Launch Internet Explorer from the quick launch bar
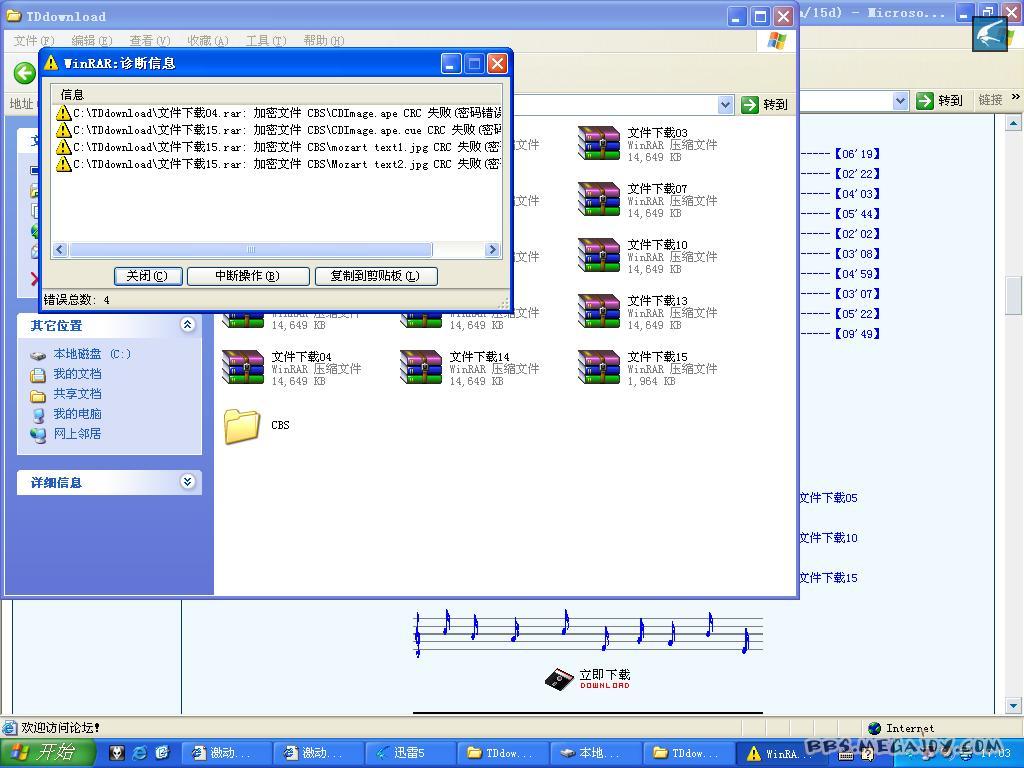1024x768 pixels. point(139,753)
